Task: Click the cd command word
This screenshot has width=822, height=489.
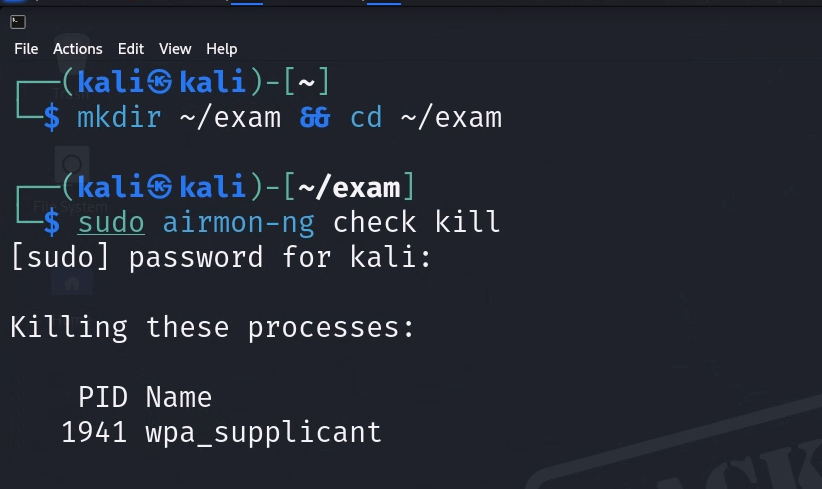Action: (x=366, y=117)
